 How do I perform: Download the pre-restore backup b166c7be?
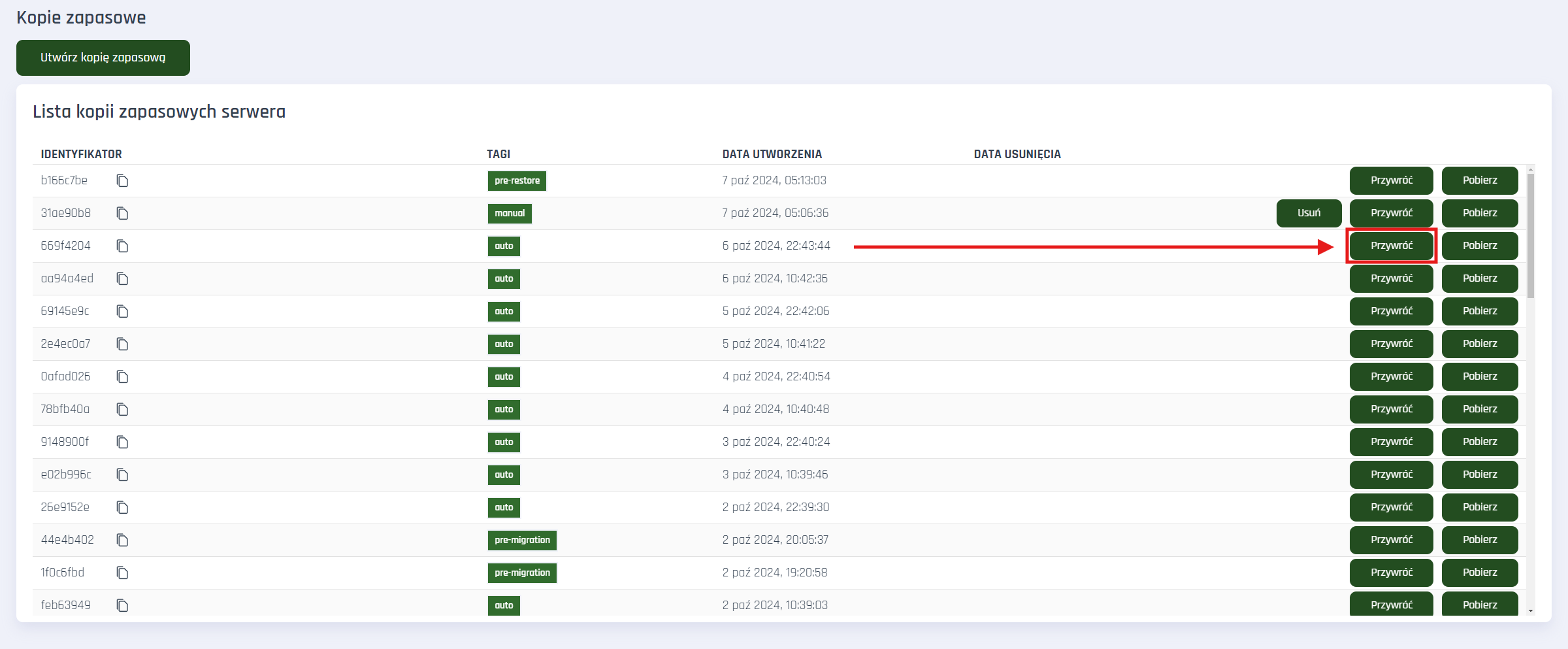click(1480, 180)
